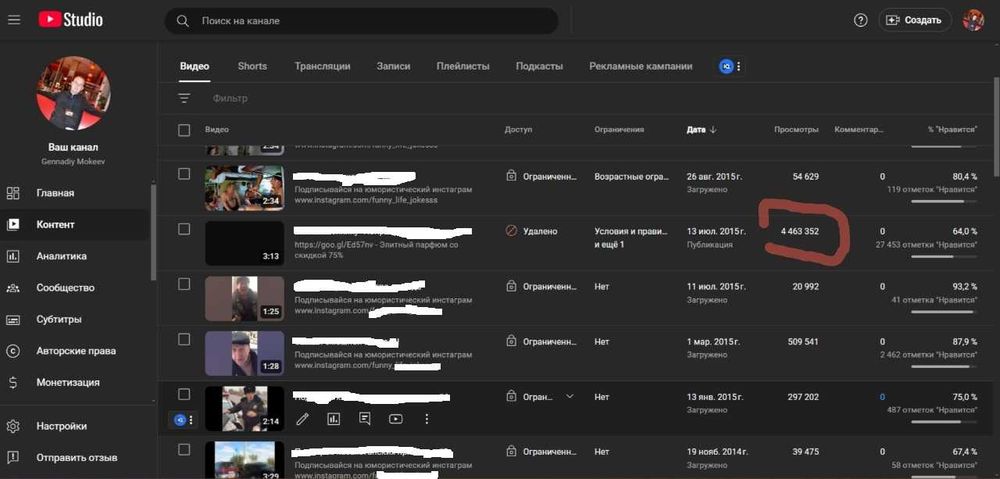Click the 93,2 % likes bar

944,312
